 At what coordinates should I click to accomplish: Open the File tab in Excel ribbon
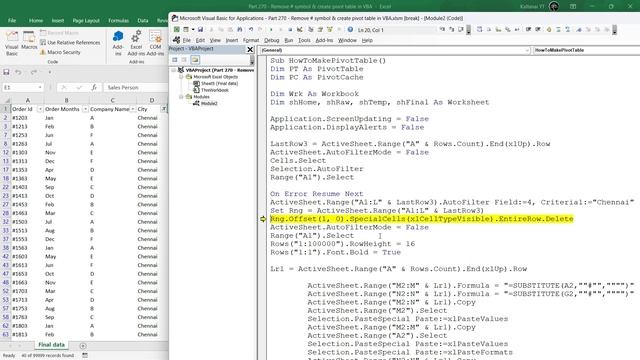tap(12, 20)
